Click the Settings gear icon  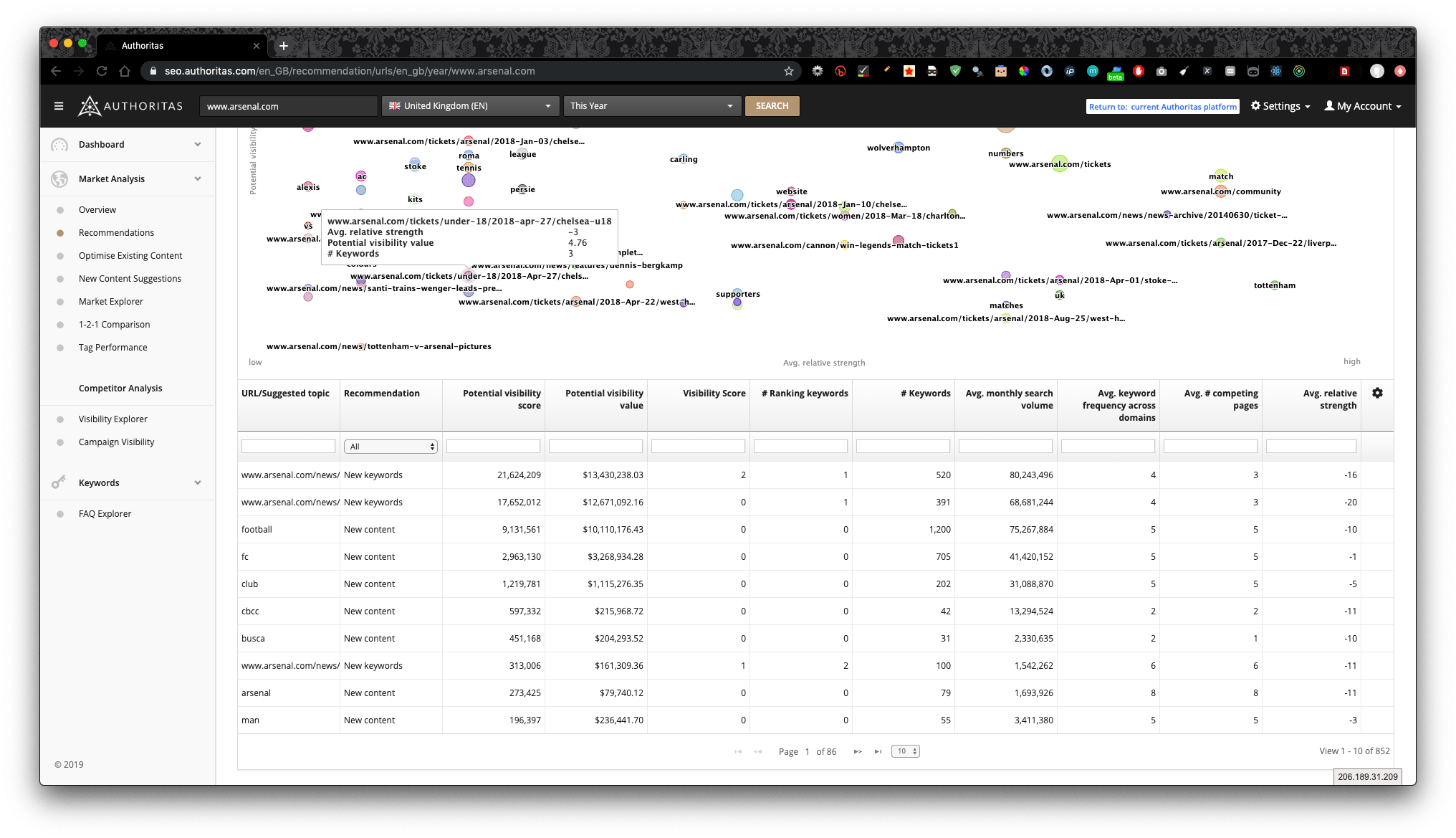tap(1255, 105)
